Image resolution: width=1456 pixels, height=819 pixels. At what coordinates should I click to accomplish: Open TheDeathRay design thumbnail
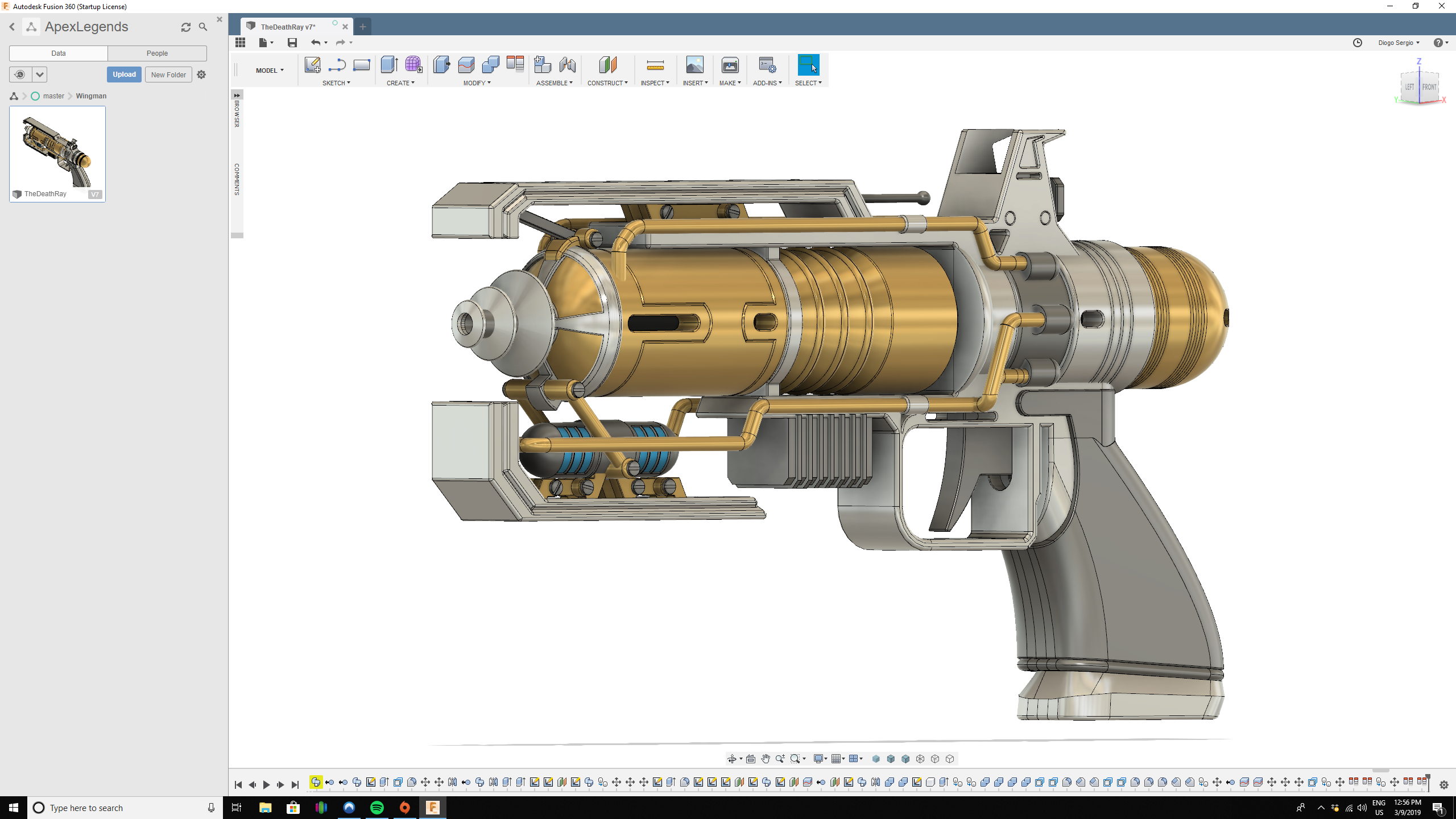[x=57, y=154]
